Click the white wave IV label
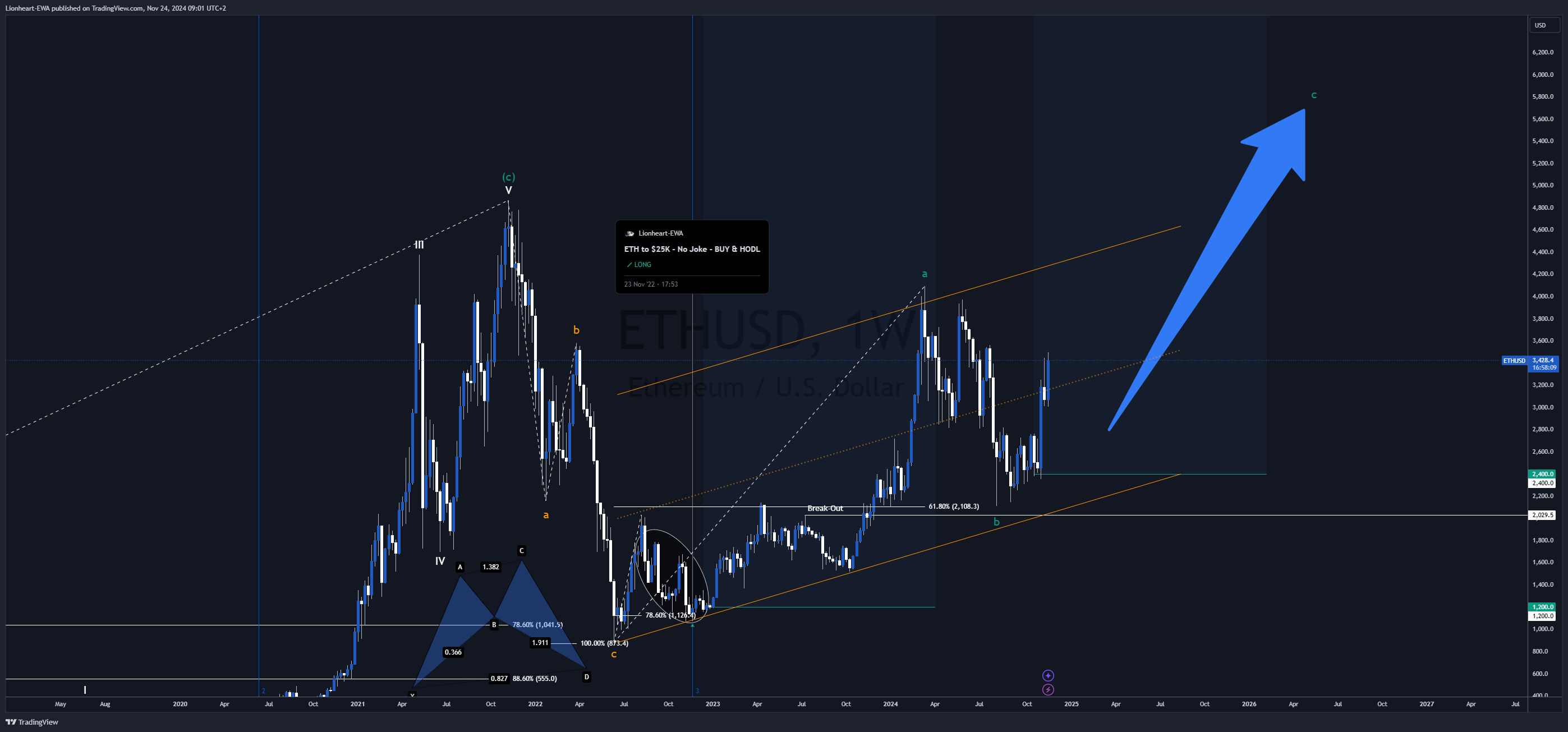 pos(440,561)
